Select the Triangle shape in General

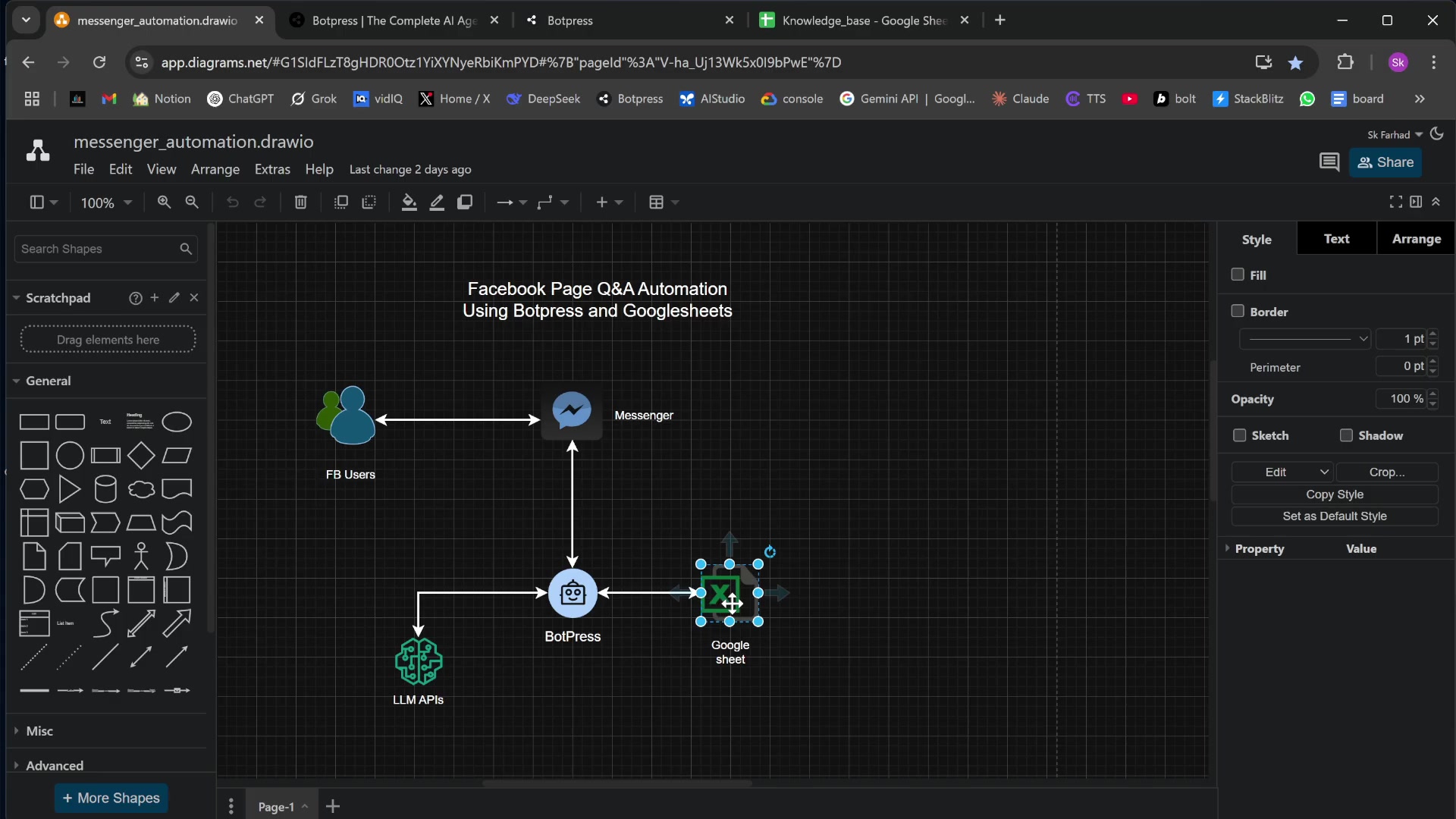(70, 489)
